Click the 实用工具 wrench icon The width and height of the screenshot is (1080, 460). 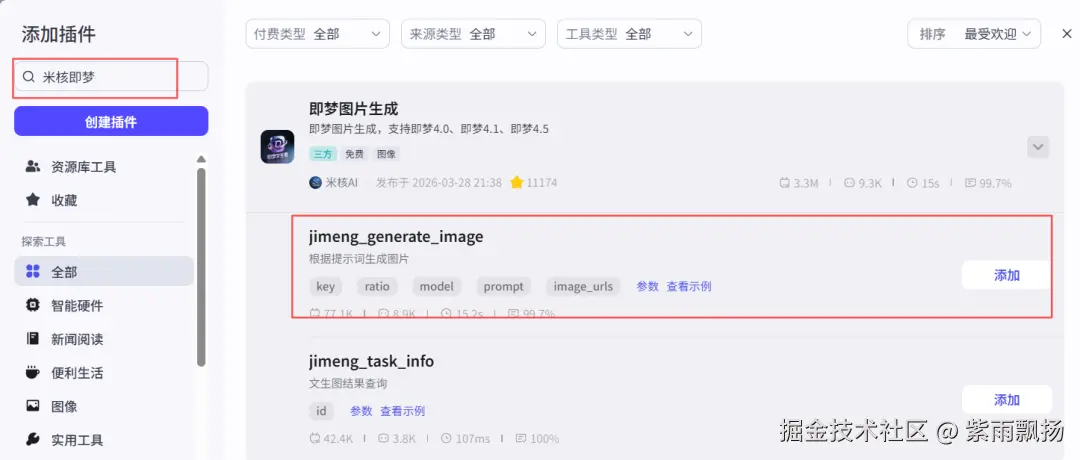[32, 439]
